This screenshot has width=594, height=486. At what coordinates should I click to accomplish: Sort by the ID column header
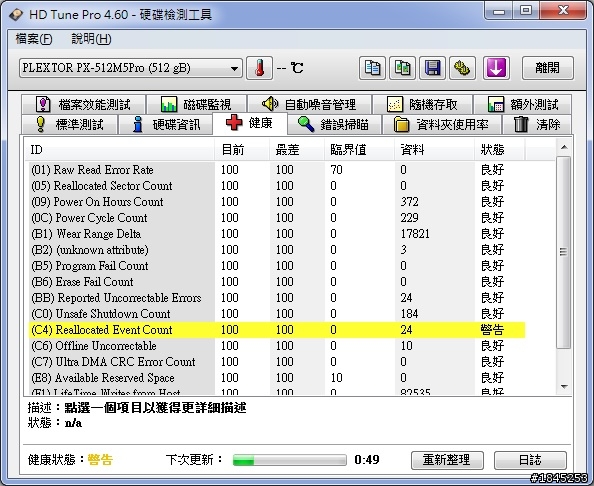pyautogui.click(x=120, y=150)
